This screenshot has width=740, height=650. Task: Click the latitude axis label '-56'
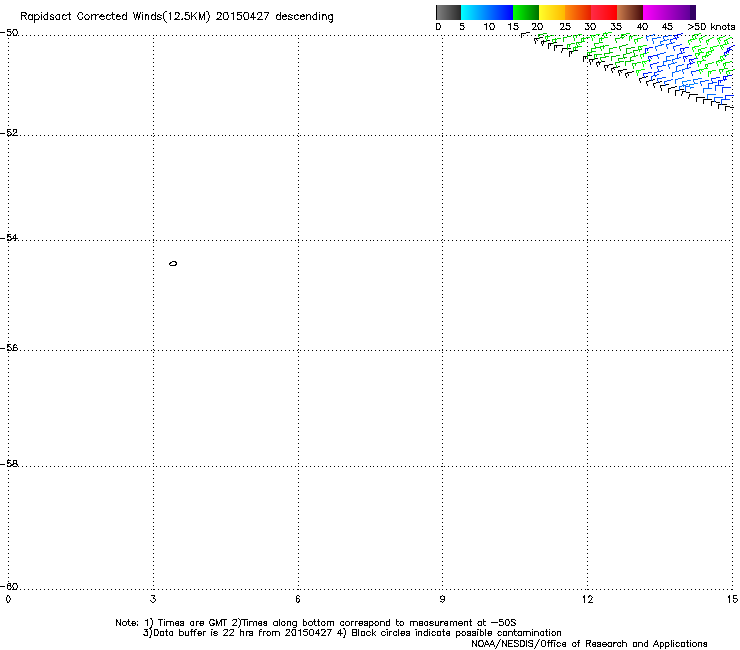point(9,348)
